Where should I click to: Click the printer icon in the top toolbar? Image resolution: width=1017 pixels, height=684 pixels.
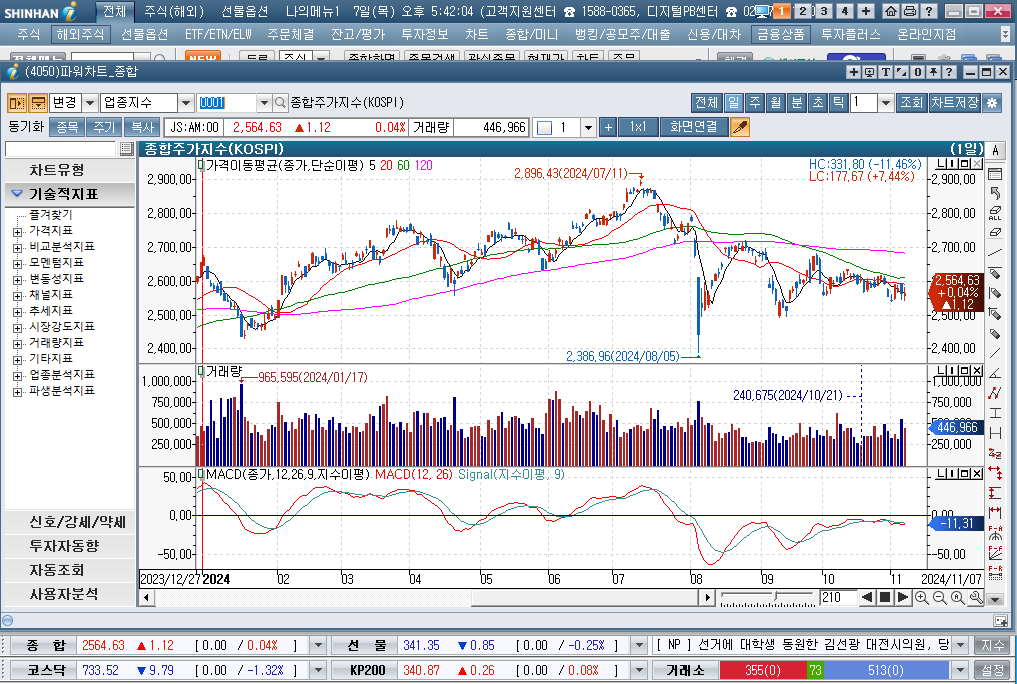(910, 11)
